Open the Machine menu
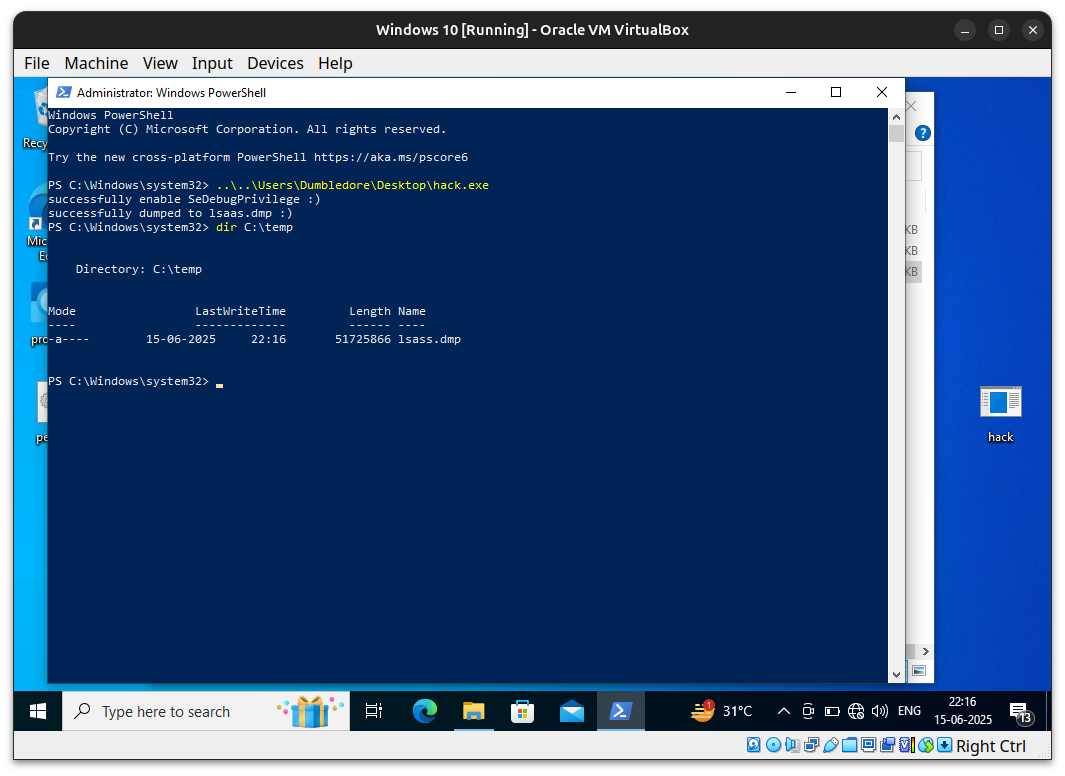The width and height of the screenshot is (1065, 776). 96,63
